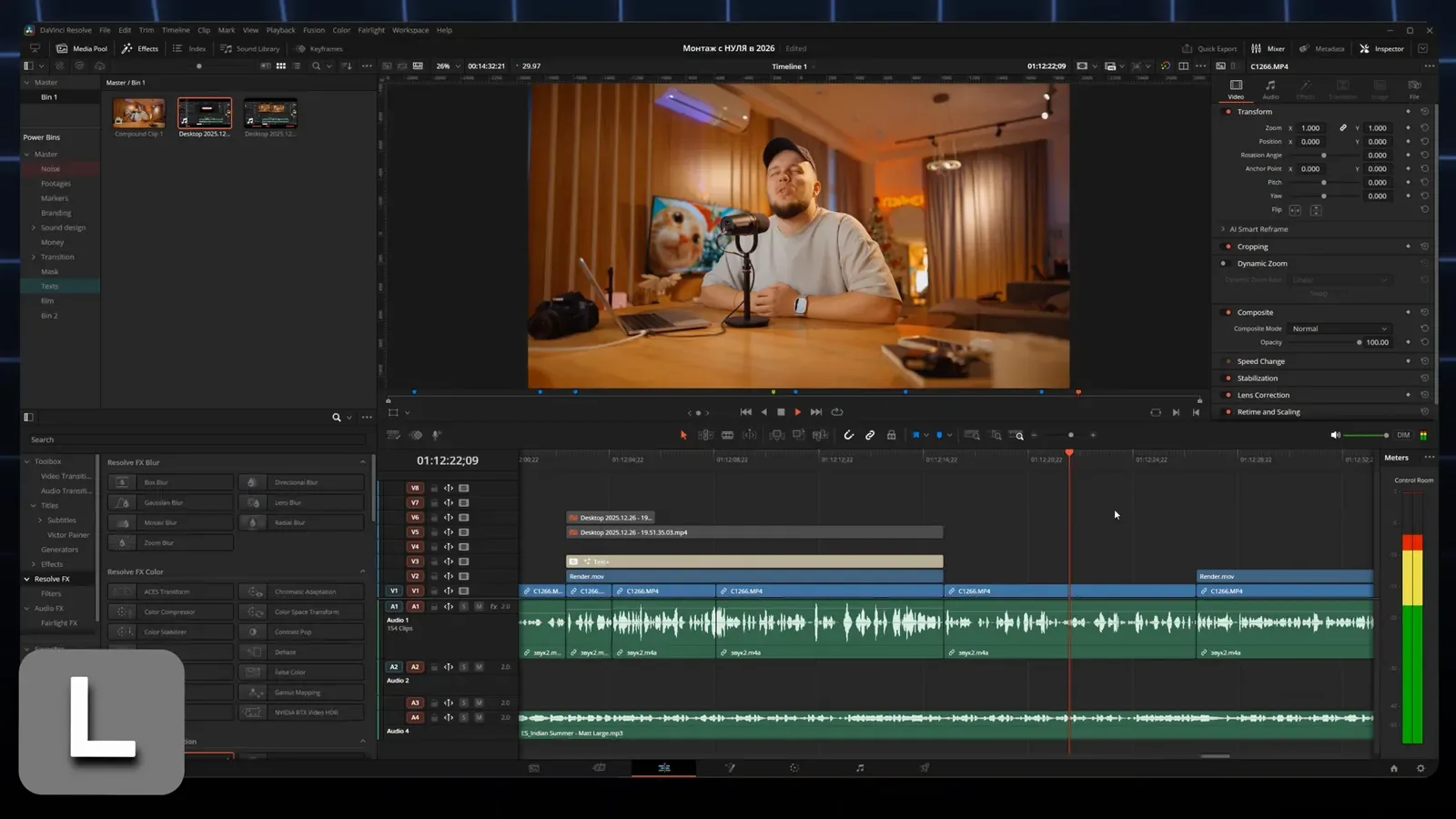Image resolution: width=1456 pixels, height=819 pixels.
Task: Toggle the Stabilization section switch
Action: pos(1228,379)
